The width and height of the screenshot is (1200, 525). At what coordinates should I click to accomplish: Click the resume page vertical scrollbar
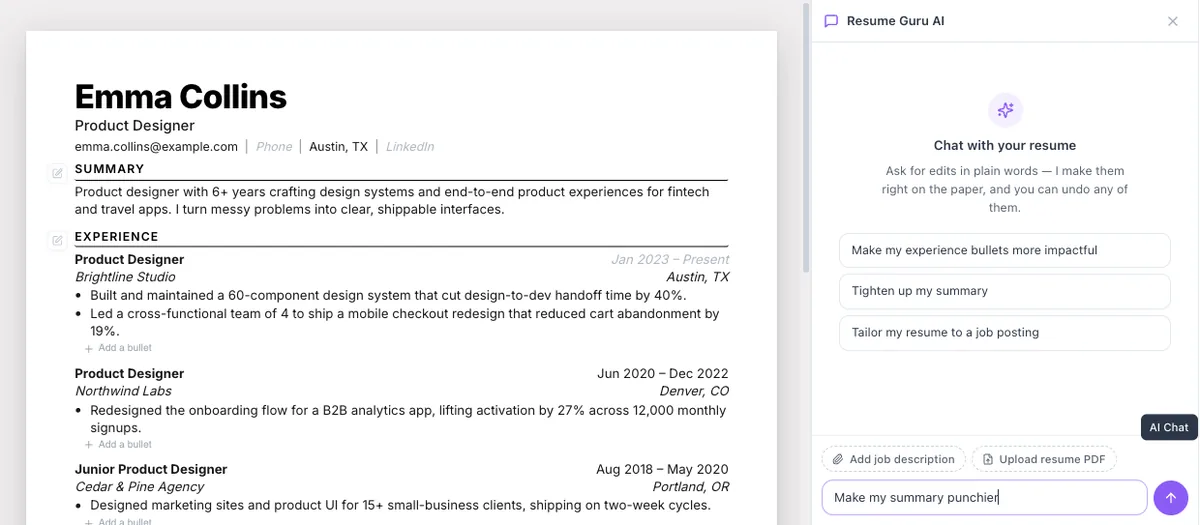coord(805,137)
